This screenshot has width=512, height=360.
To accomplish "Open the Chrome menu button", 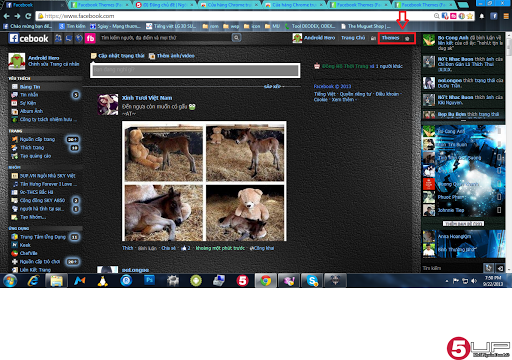I will 506,16.
